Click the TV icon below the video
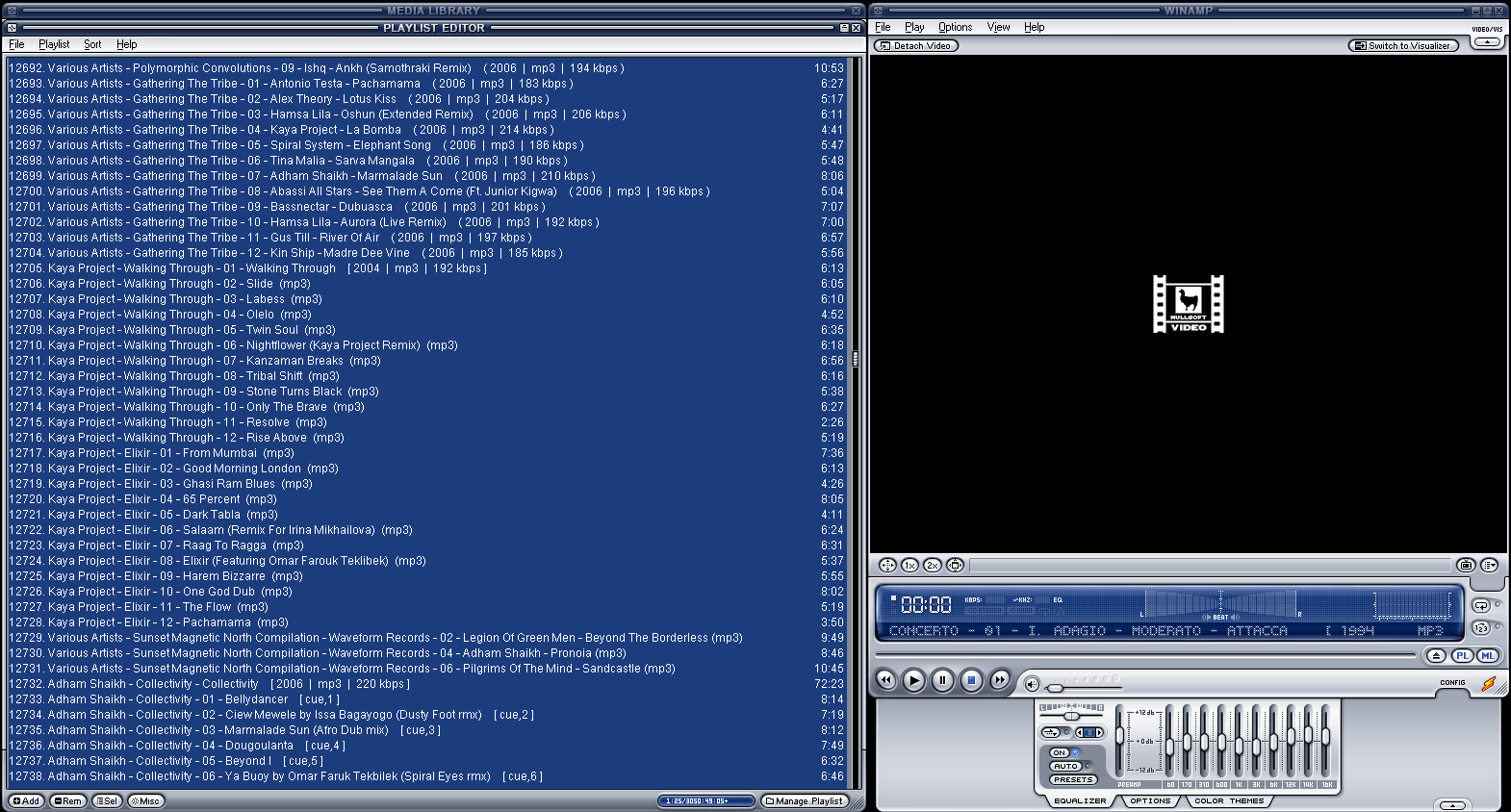 pos(1466,566)
